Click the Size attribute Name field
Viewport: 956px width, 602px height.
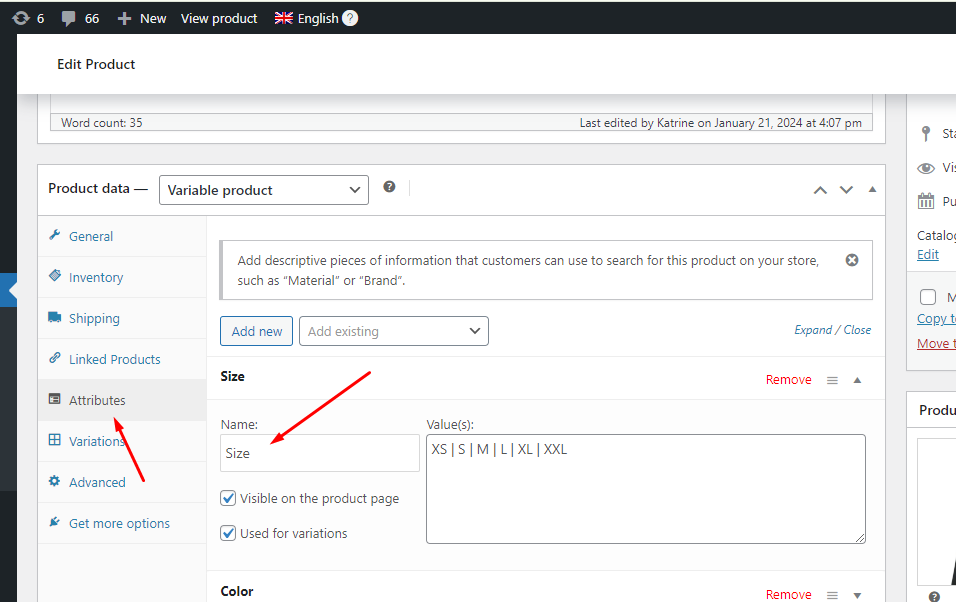pos(320,453)
